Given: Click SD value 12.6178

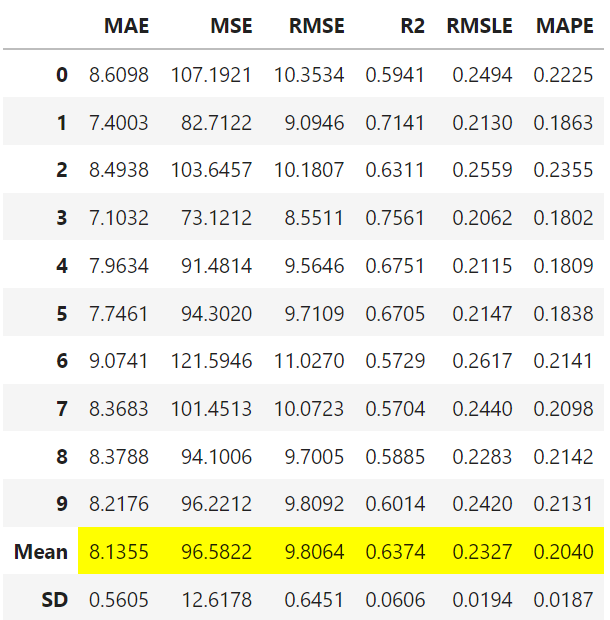Looking at the screenshot, I should [217, 600].
